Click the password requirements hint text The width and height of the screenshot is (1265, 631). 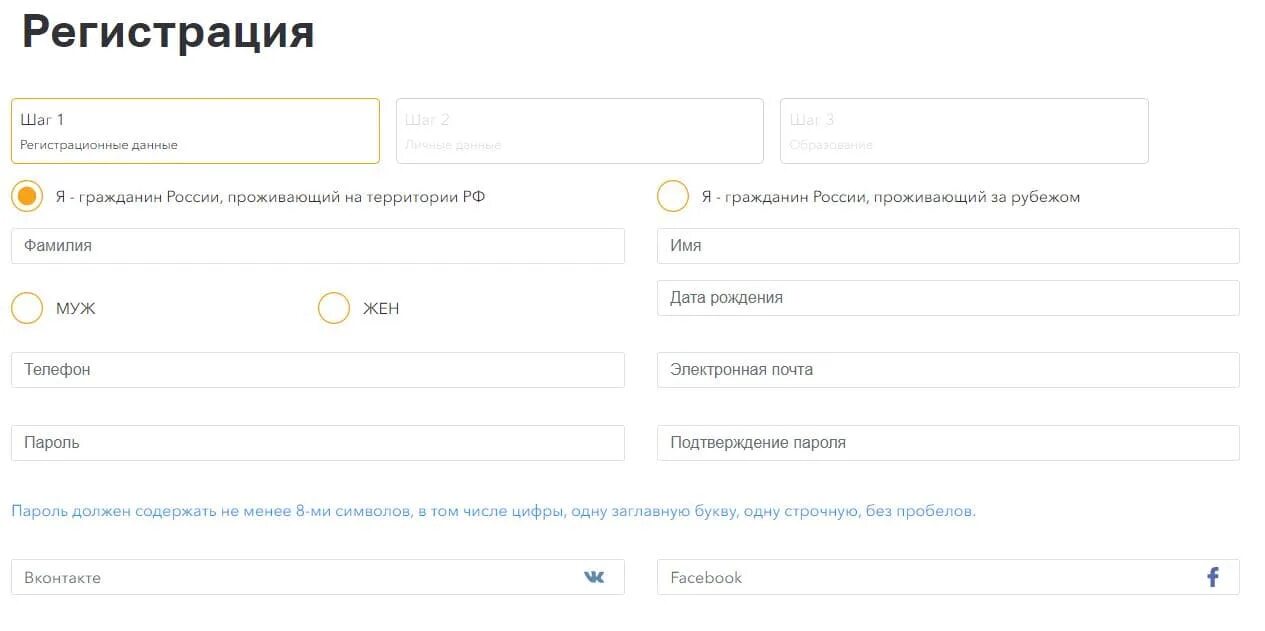tap(493, 511)
